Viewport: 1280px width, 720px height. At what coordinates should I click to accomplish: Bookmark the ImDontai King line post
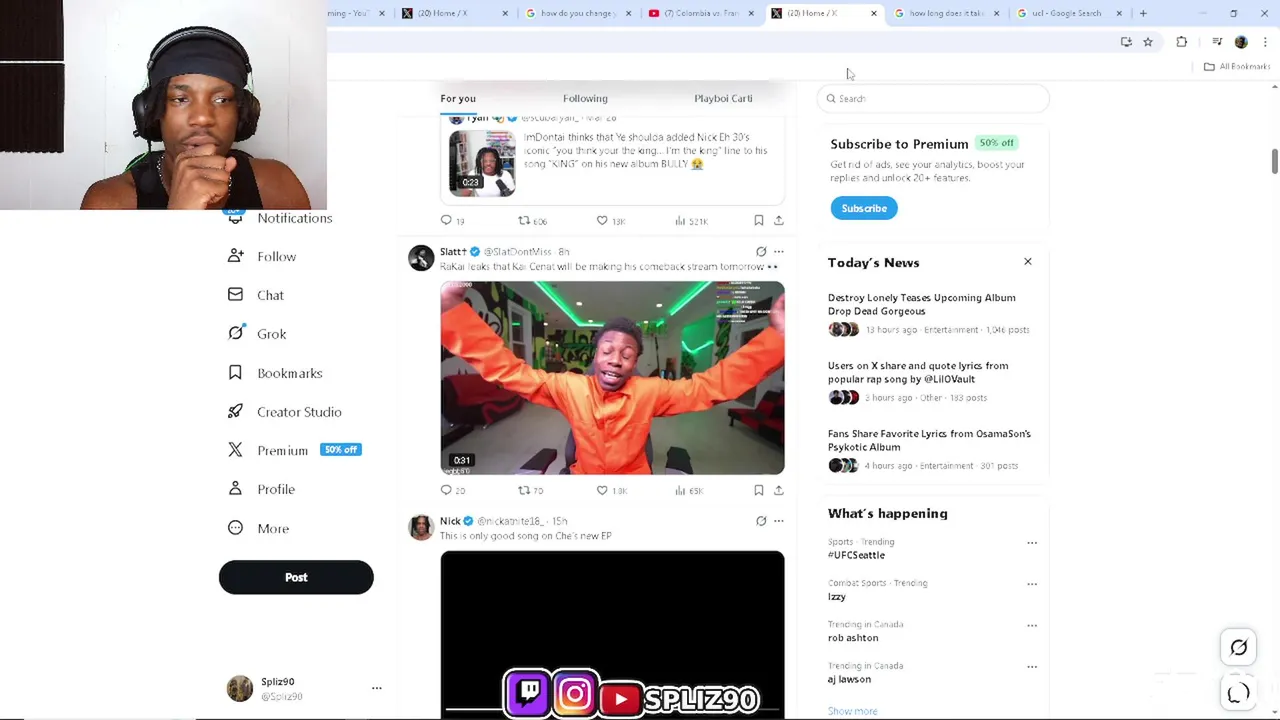(759, 220)
